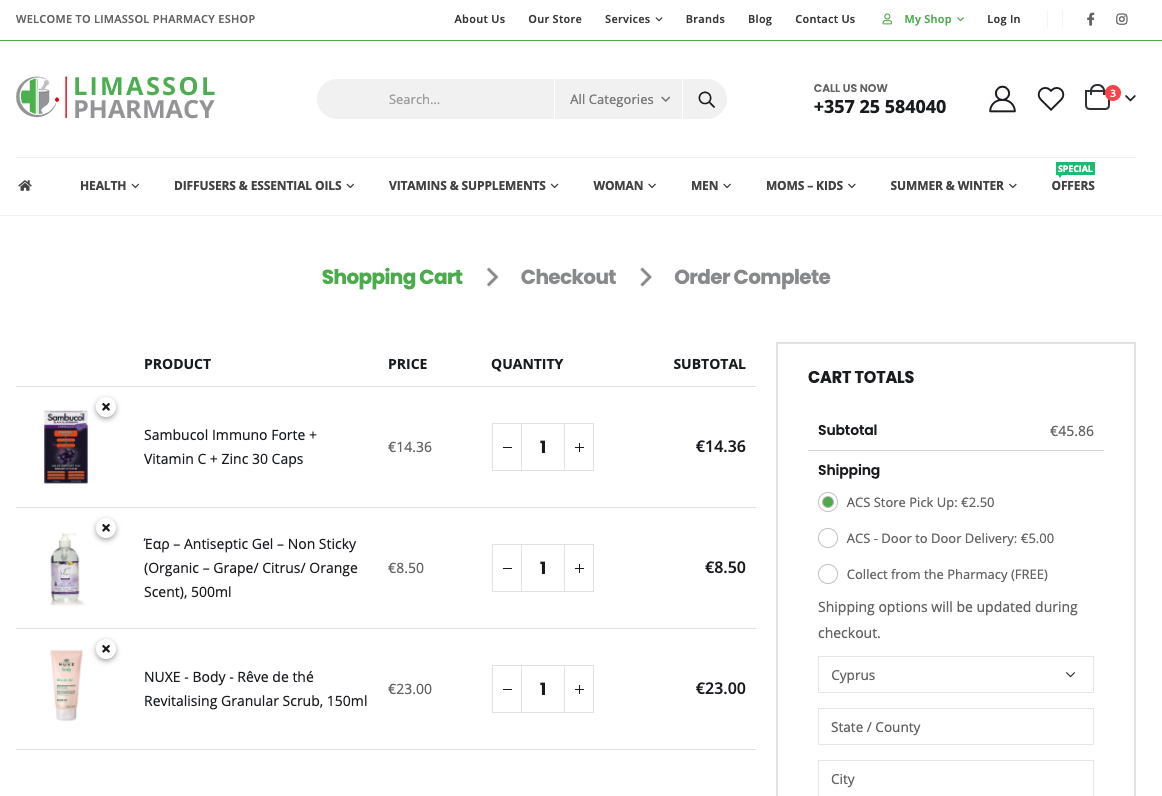Remove Sambucol Immuno Forte from cart
The height and width of the screenshot is (796, 1162).
click(x=106, y=407)
